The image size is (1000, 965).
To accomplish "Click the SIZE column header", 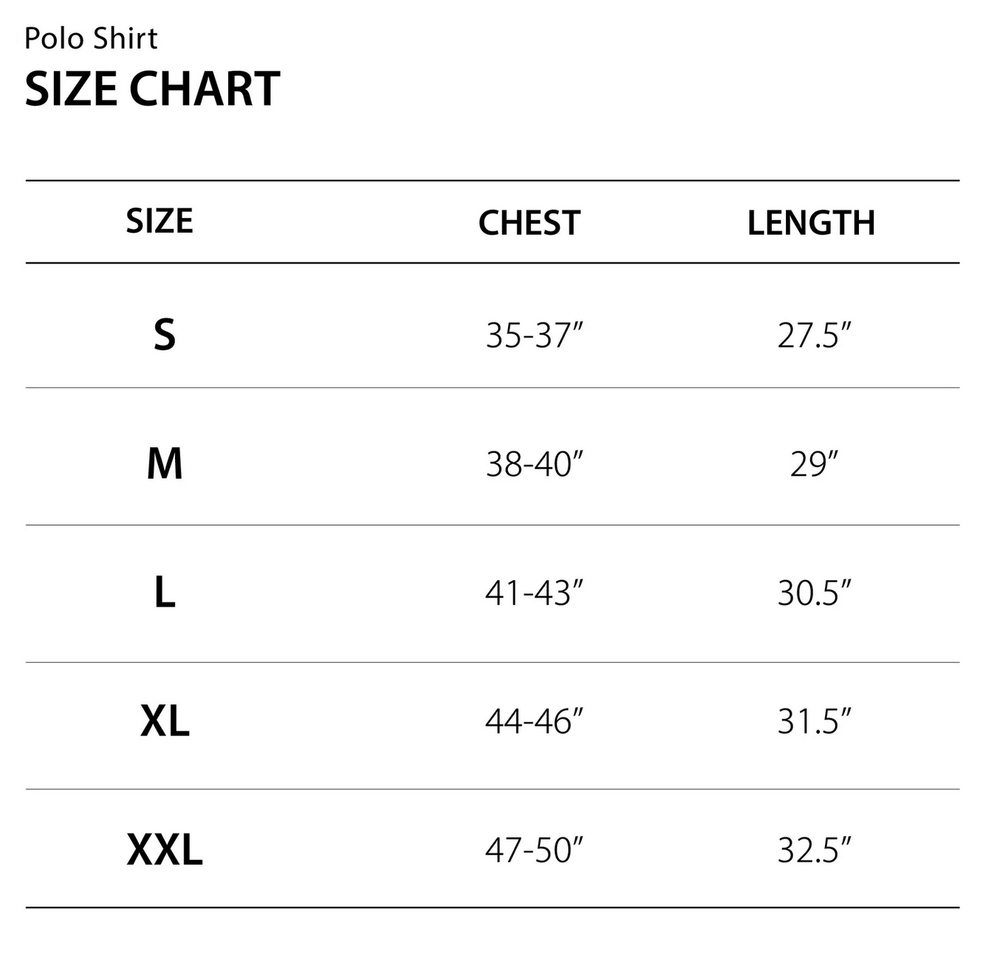I will coord(159,221).
